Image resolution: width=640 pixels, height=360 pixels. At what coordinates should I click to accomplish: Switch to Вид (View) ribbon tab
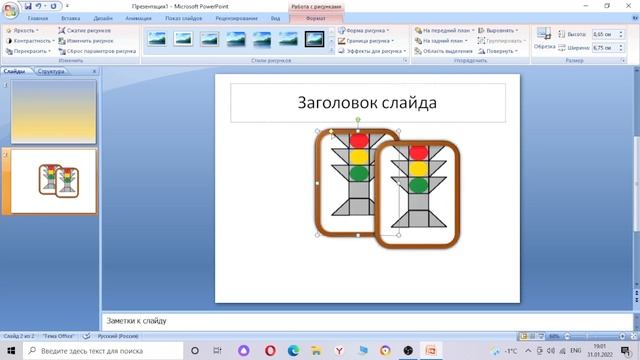click(x=276, y=18)
